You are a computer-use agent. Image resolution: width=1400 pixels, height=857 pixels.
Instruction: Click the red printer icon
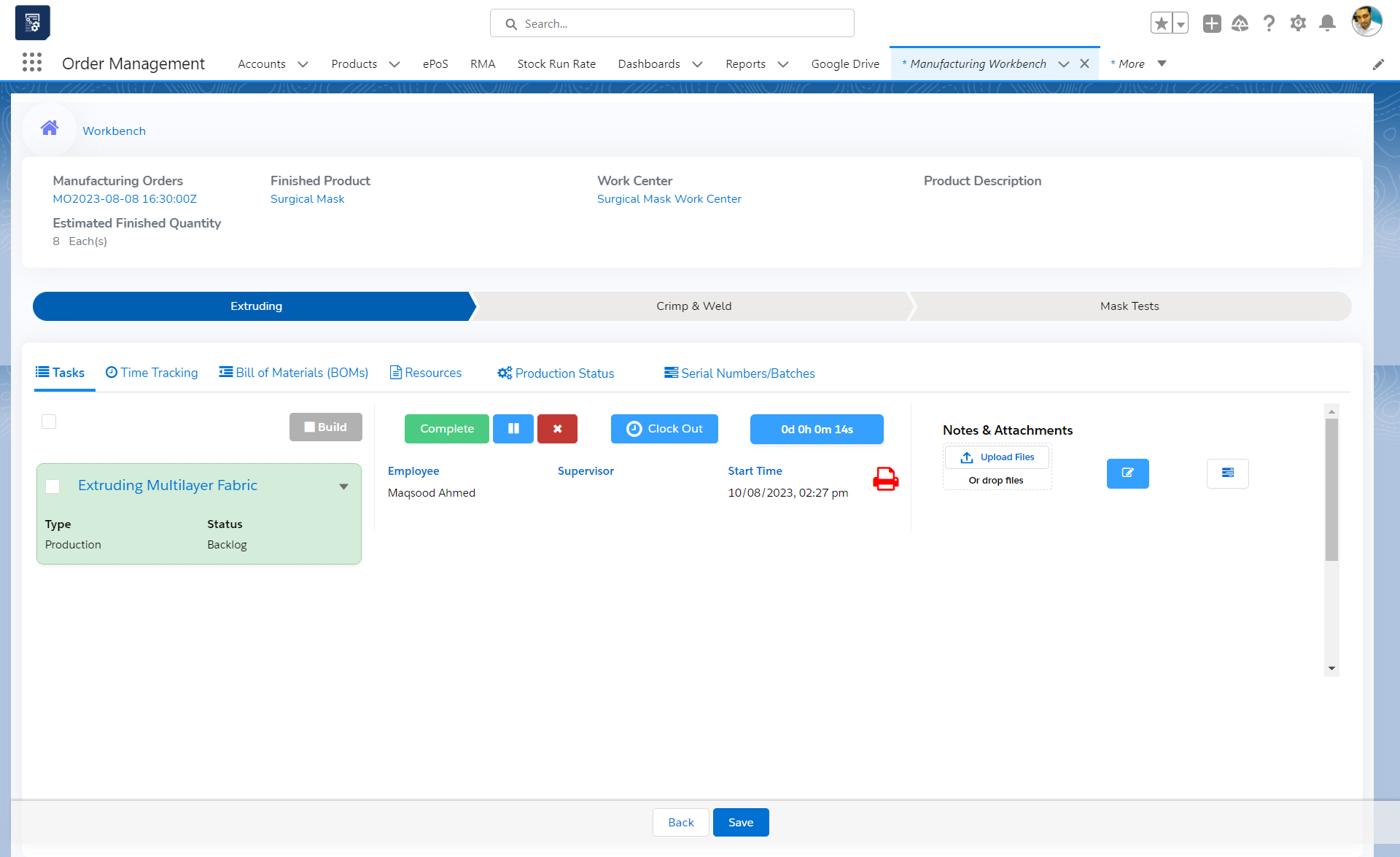tap(885, 479)
